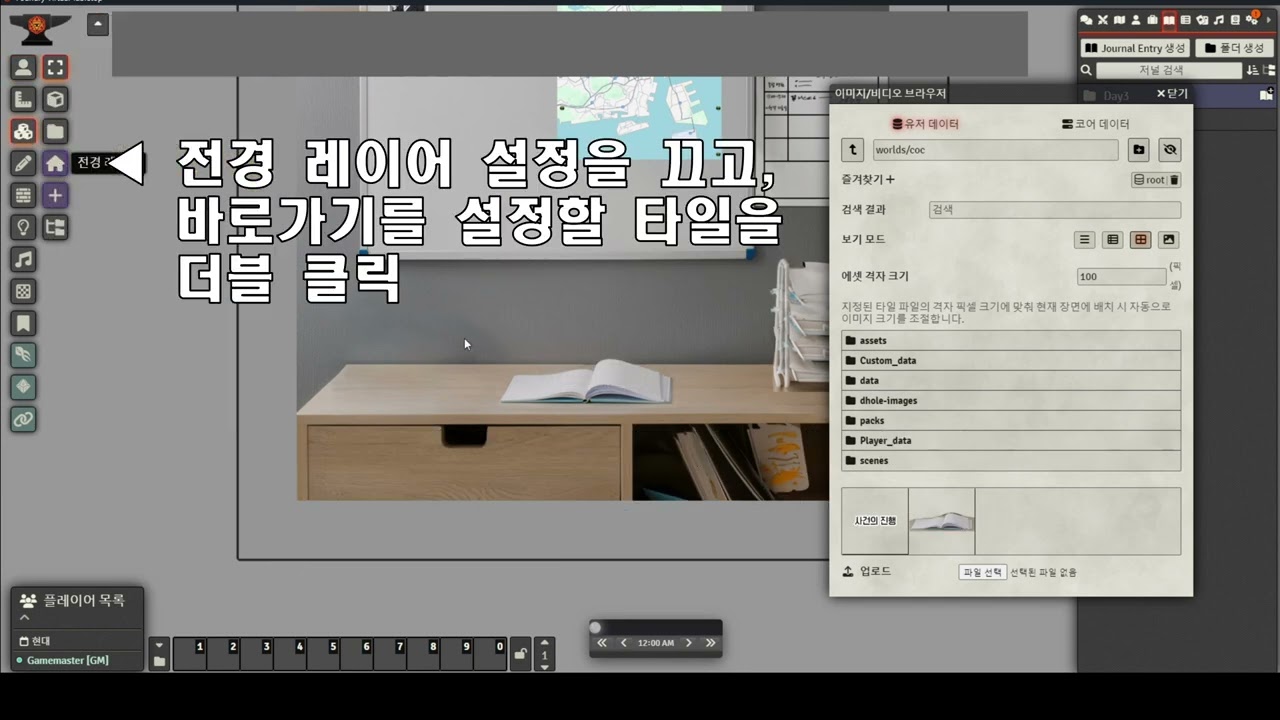Open the Items suitcase sidebar tab

(1152, 20)
